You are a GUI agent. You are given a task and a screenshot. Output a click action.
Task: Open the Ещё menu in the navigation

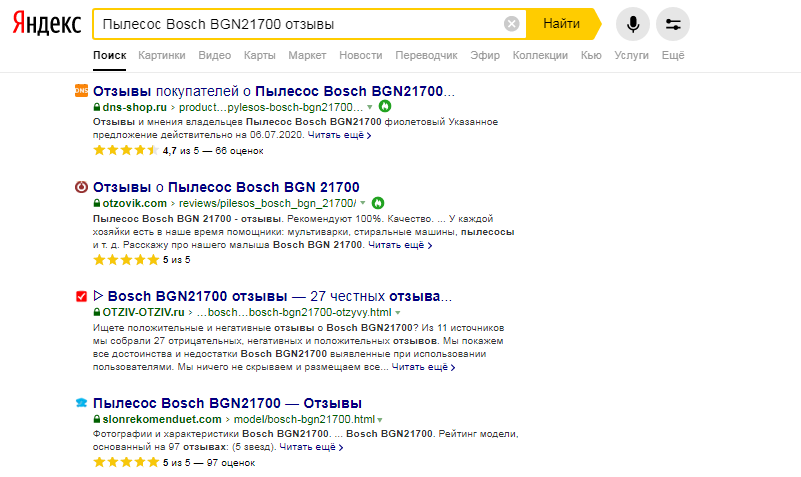tap(672, 55)
